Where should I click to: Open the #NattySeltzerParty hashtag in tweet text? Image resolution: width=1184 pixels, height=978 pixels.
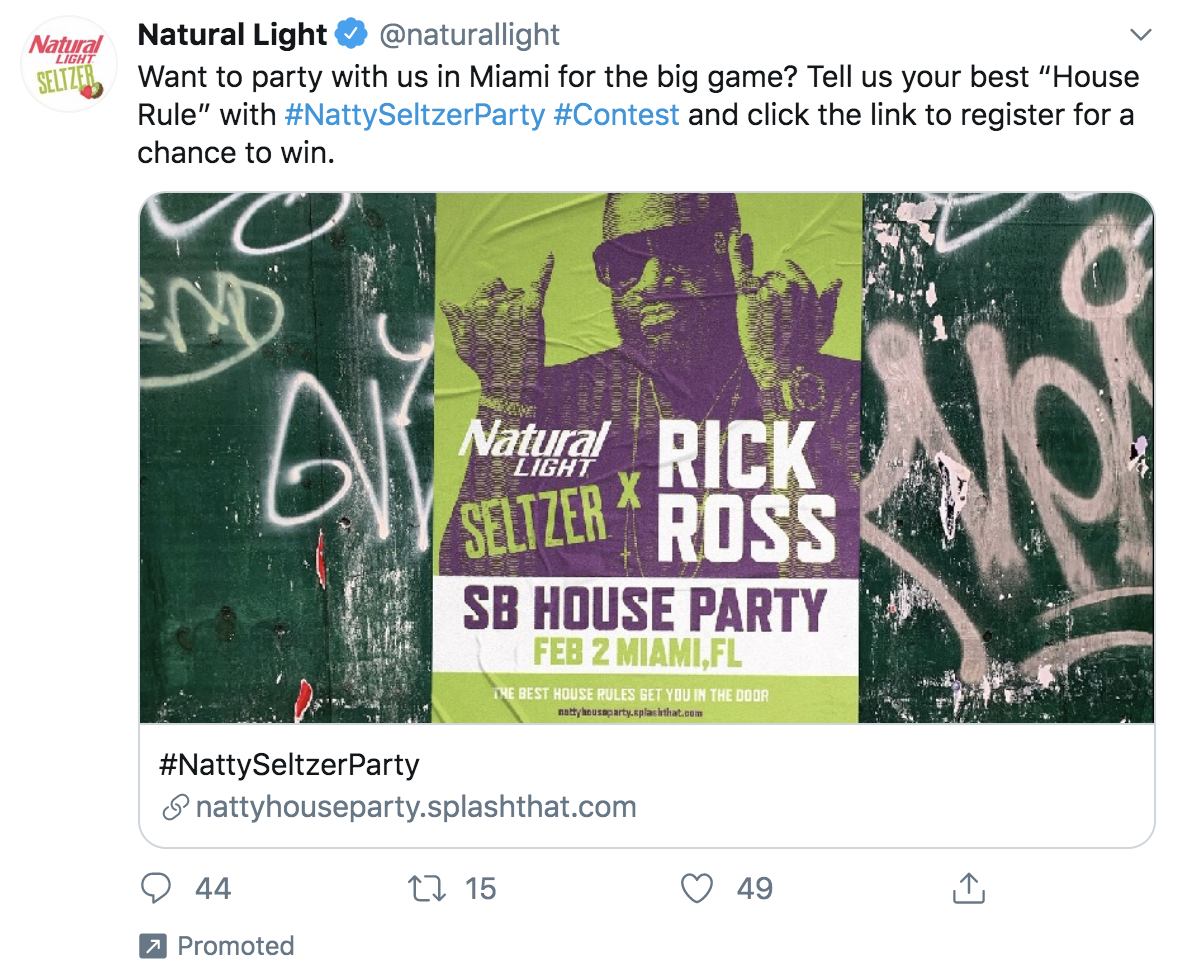tap(414, 114)
